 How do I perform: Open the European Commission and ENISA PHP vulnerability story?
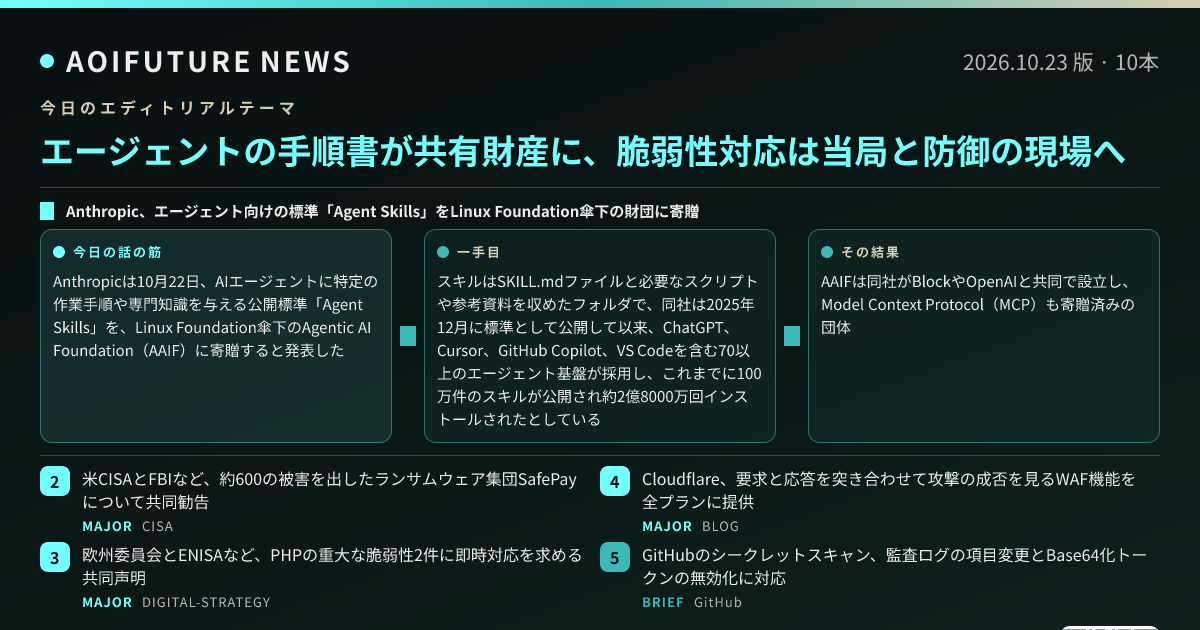[332, 566]
